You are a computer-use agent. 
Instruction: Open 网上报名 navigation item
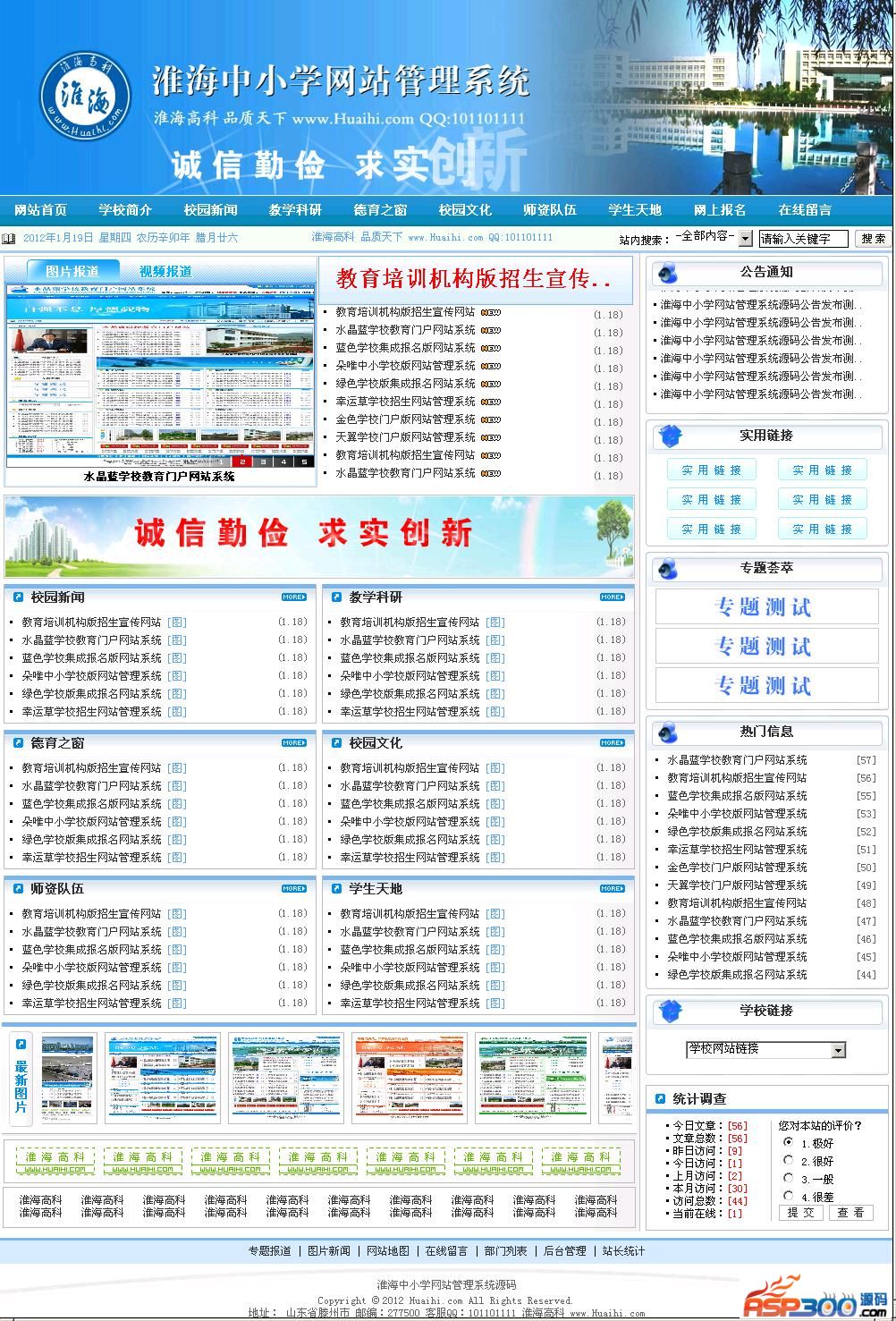click(720, 209)
